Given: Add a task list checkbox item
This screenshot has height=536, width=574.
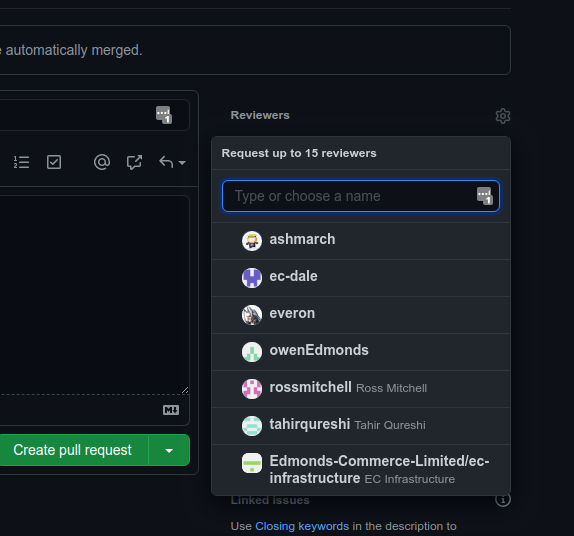Looking at the screenshot, I should pyautogui.click(x=54, y=162).
